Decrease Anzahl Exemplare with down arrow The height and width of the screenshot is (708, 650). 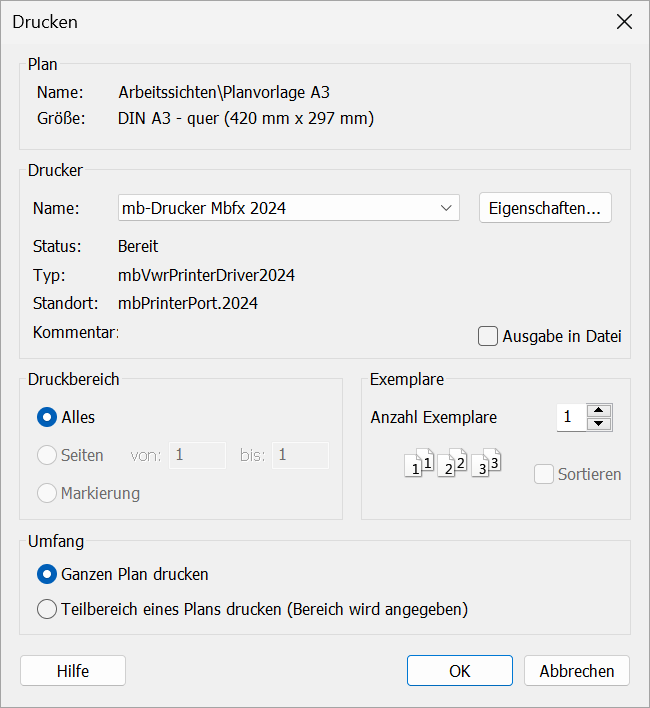point(599,424)
